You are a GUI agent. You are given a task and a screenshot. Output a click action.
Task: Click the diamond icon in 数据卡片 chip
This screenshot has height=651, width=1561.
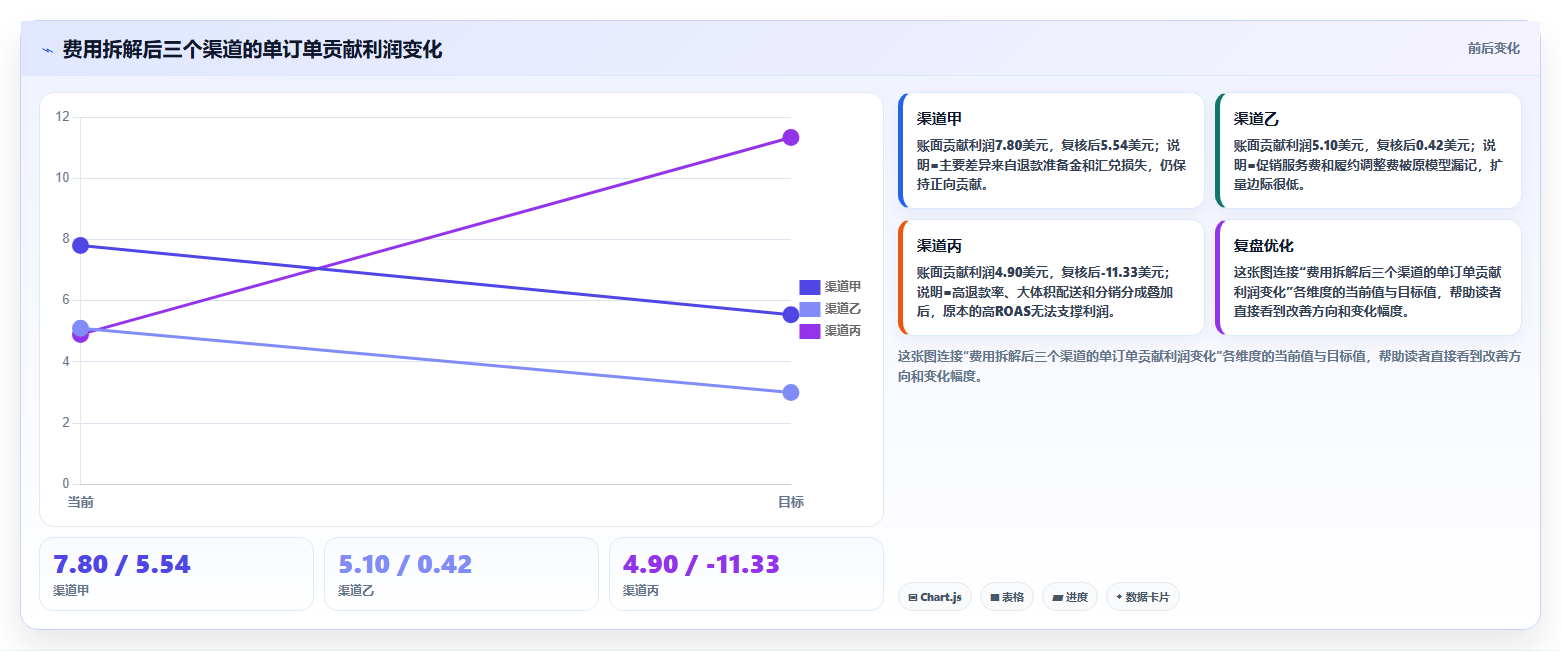pyautogui.click(x=1119, y=597)
